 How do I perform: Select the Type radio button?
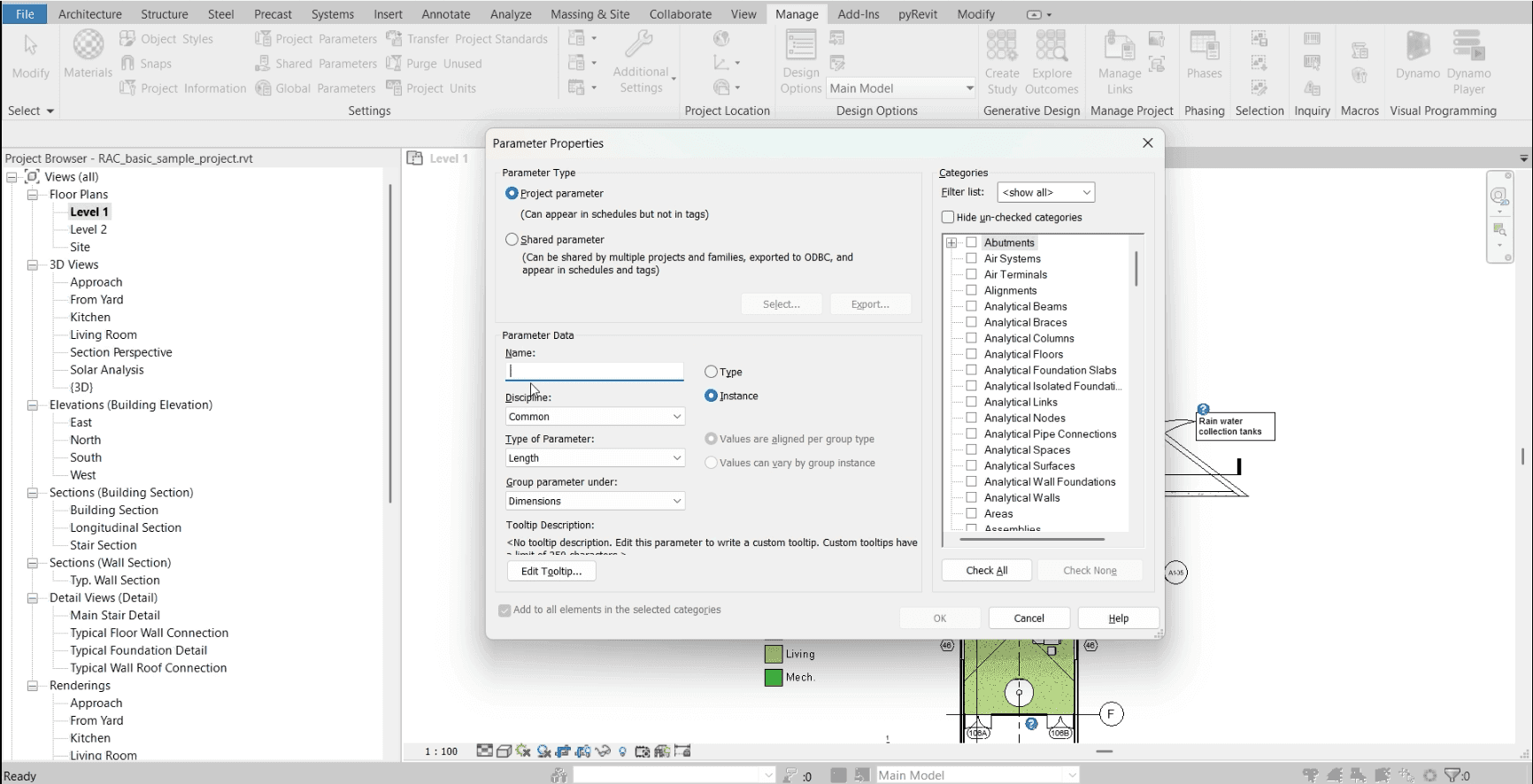coord(711,372)
